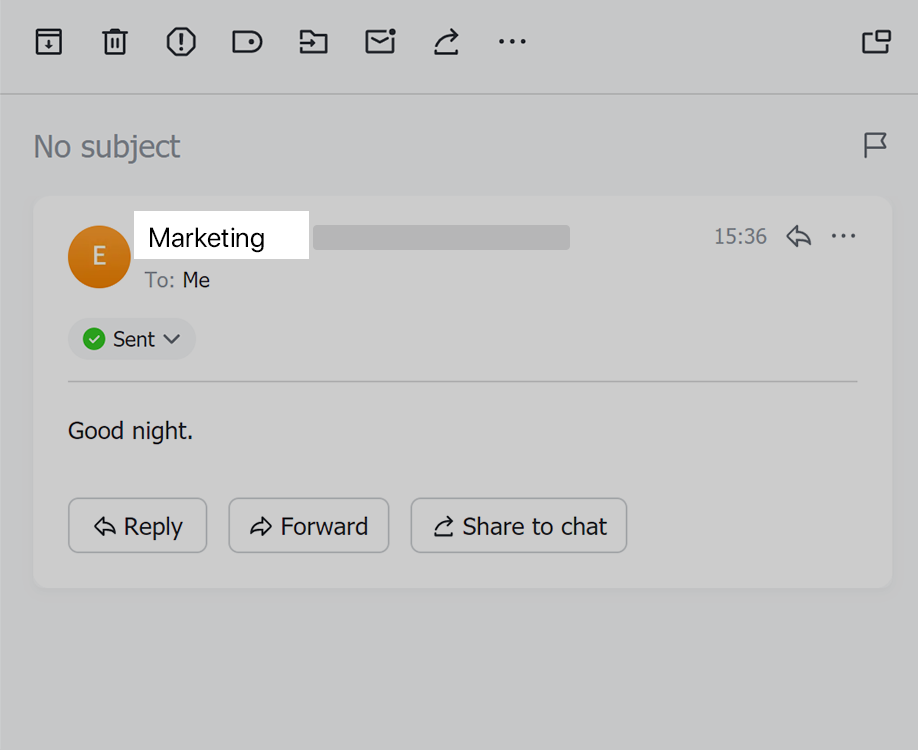Image resolution: width=918 pixels, height=750 pixels.
Task: Open the message's three-dot options menu
Action: pyautogui.click(x=844, y=236)
